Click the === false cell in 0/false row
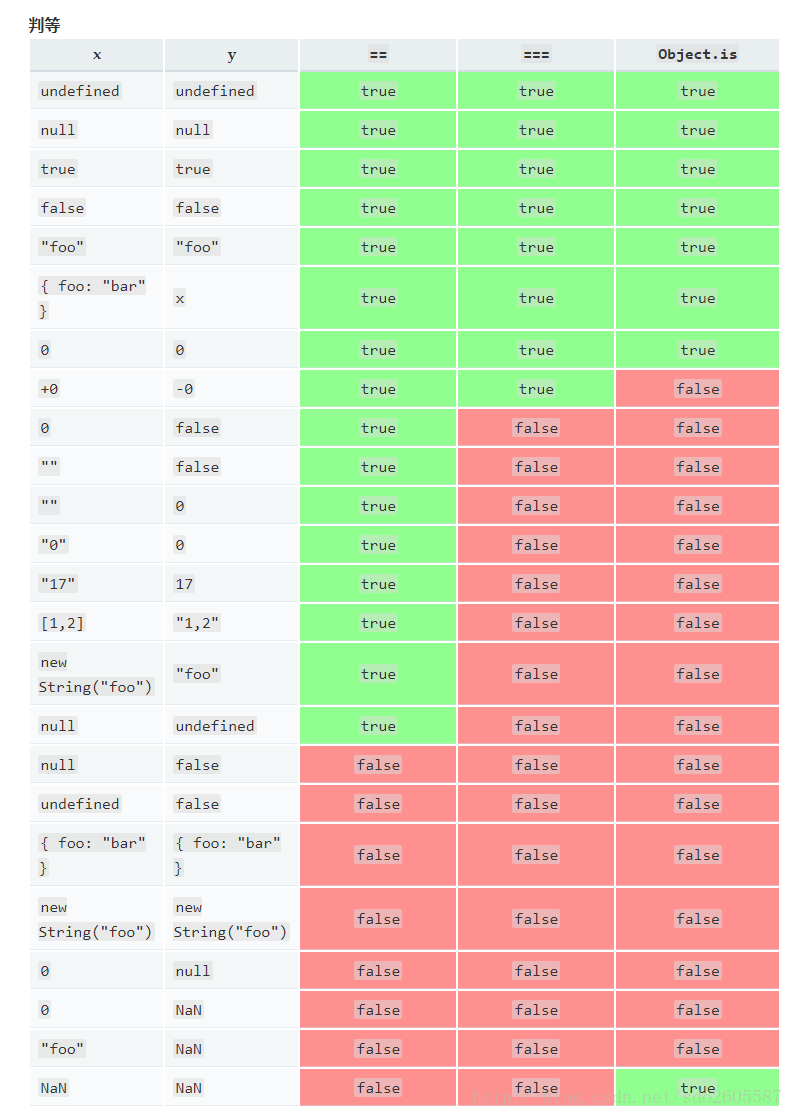The height and width of the screenshot is (1117, 793). tap(536, 428)
